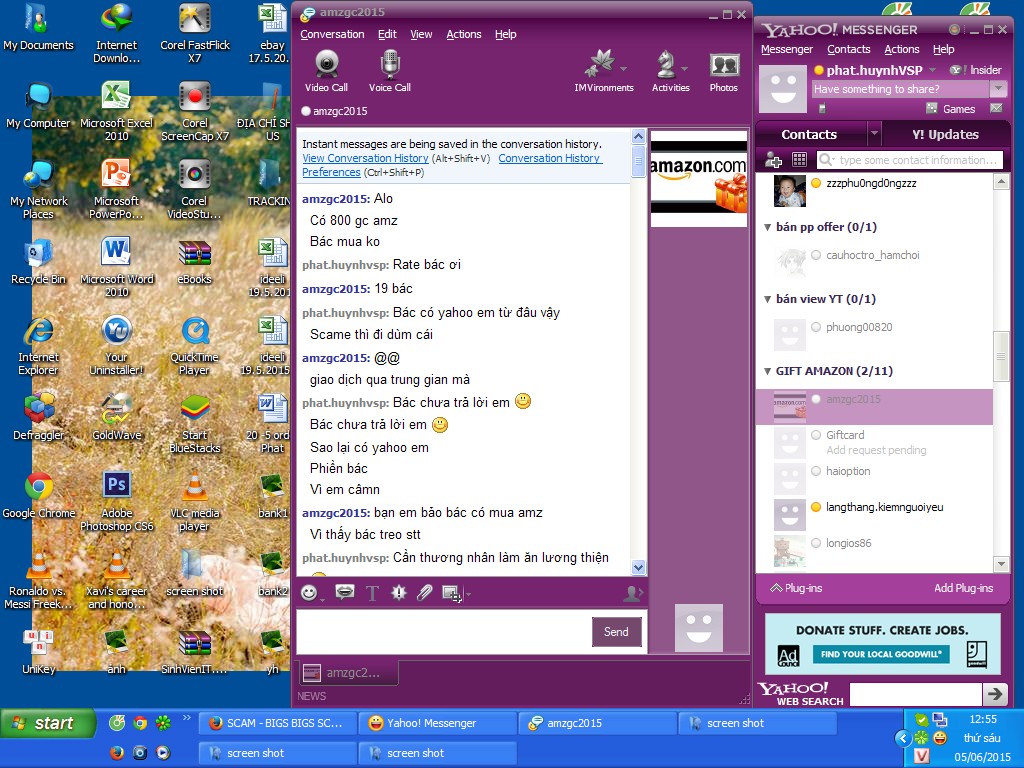Open Activities chess icon
Screen dimensions: 1024x768
[666, 71]
